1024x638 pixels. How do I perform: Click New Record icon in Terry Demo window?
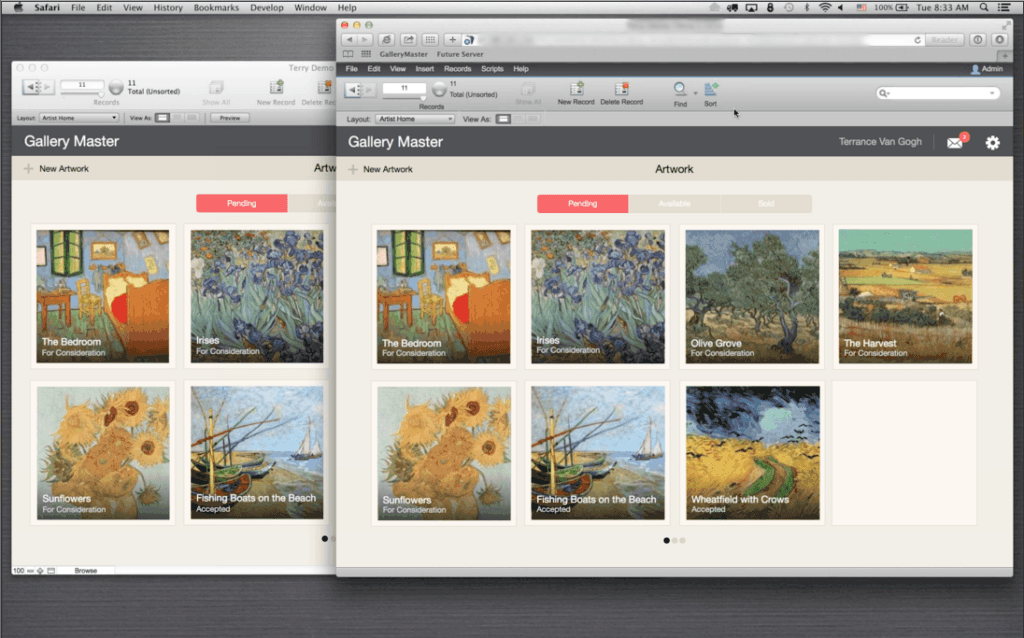tap(276, 88)
